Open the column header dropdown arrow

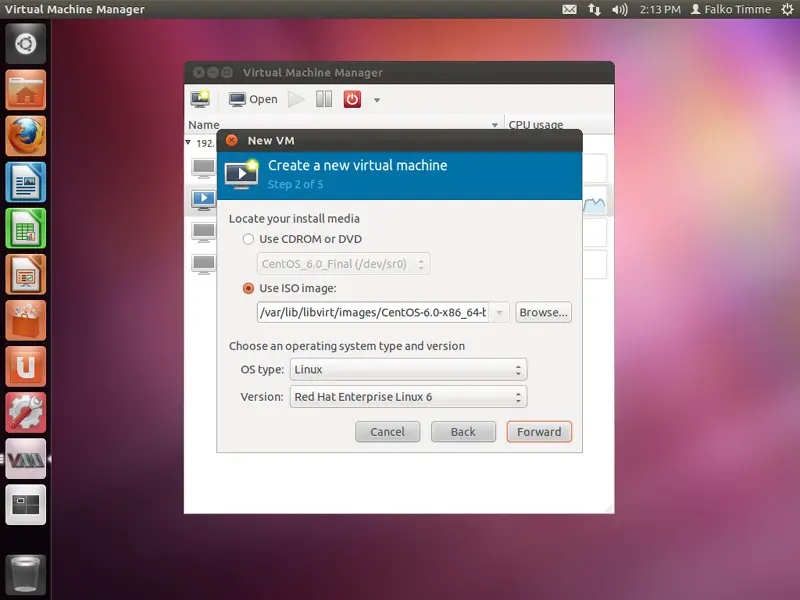tap(494, 125)
